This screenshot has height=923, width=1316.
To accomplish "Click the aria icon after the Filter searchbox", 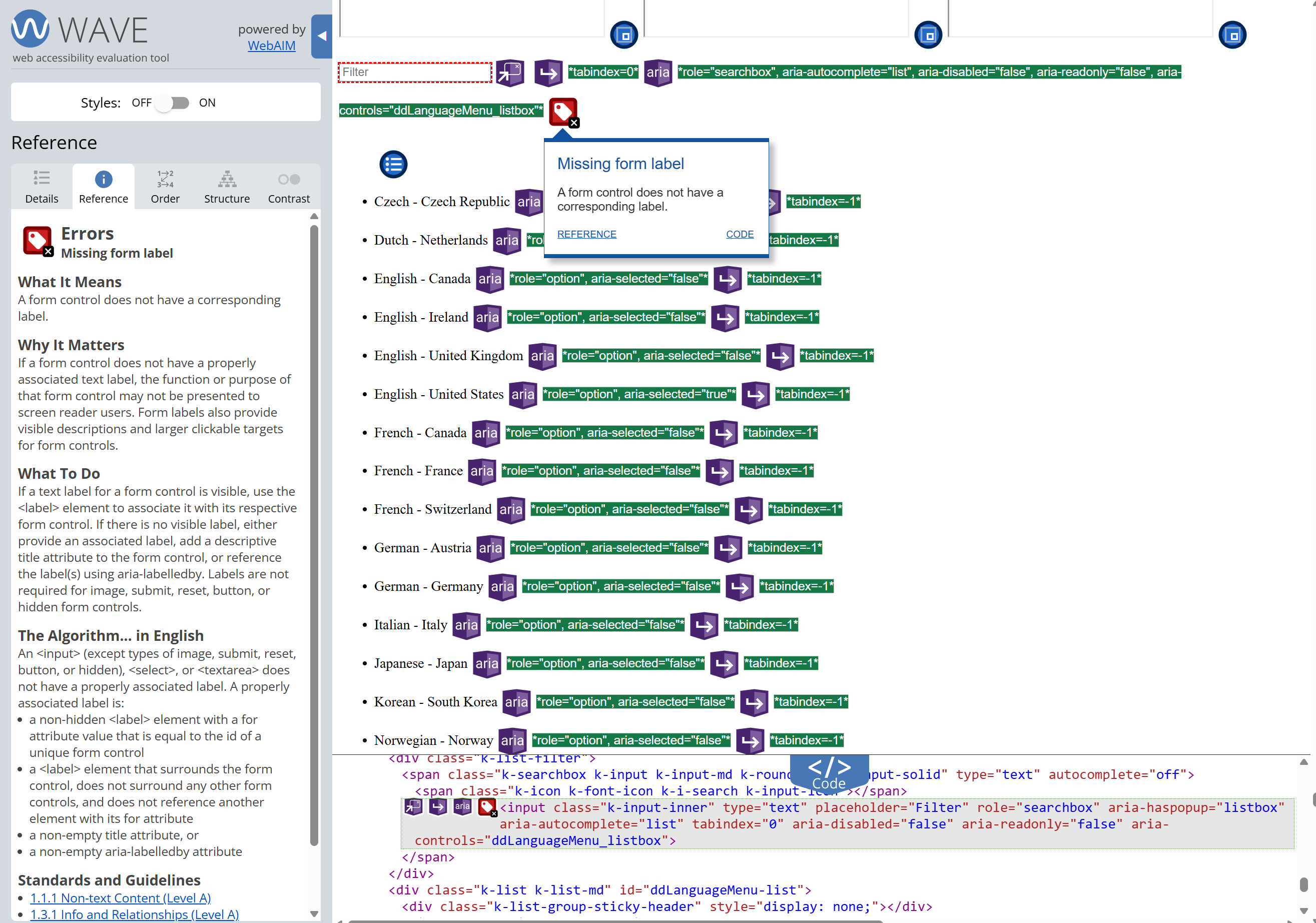I will pyautogui.click(x=657, y=72).
